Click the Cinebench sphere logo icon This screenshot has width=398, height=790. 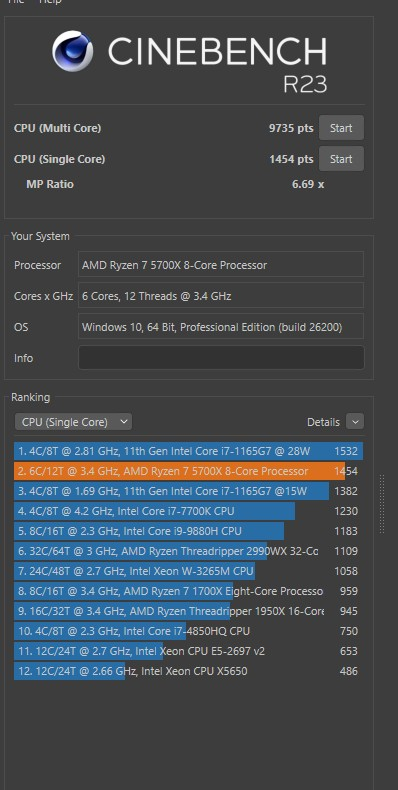(x=73, y=51)
